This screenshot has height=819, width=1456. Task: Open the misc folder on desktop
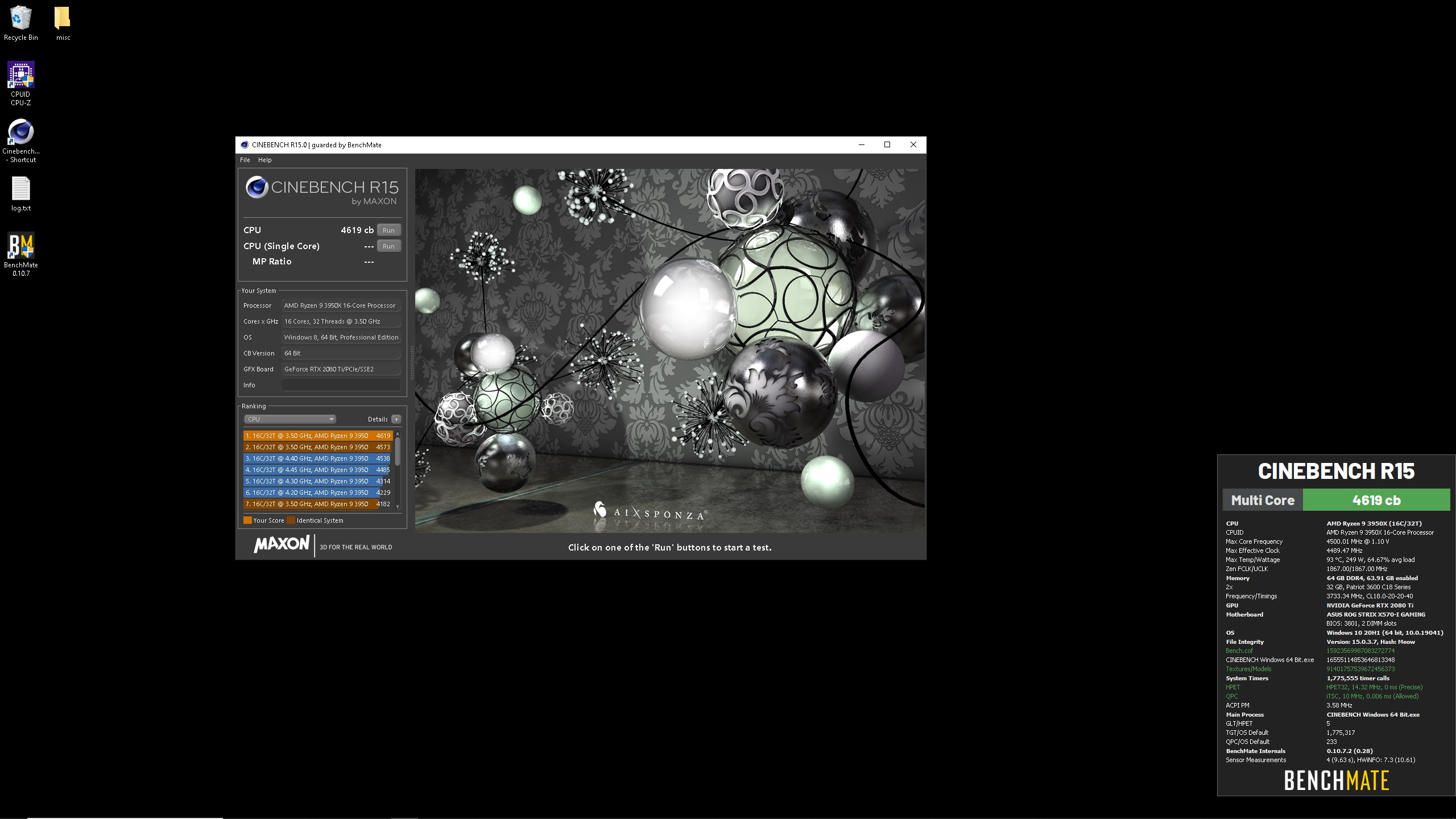[x=63, y=23]
